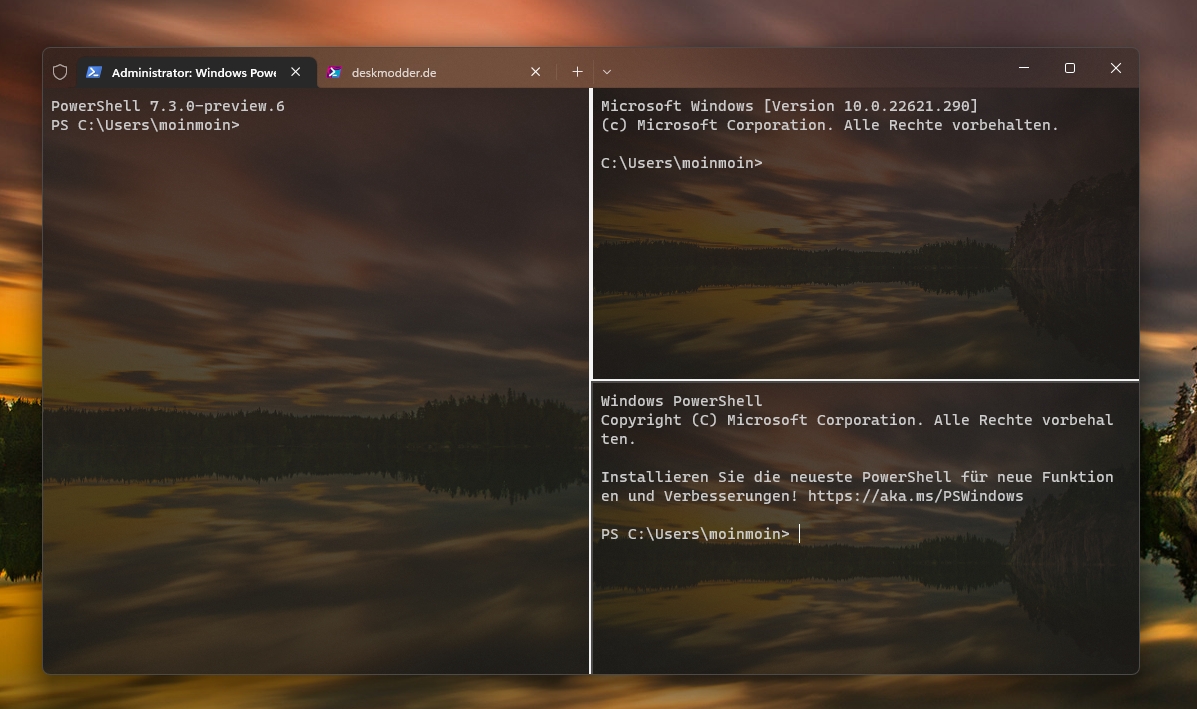
Task: Focus the PowerShell 7.3.0-preview.6 pane
Action: click(316, 382)
